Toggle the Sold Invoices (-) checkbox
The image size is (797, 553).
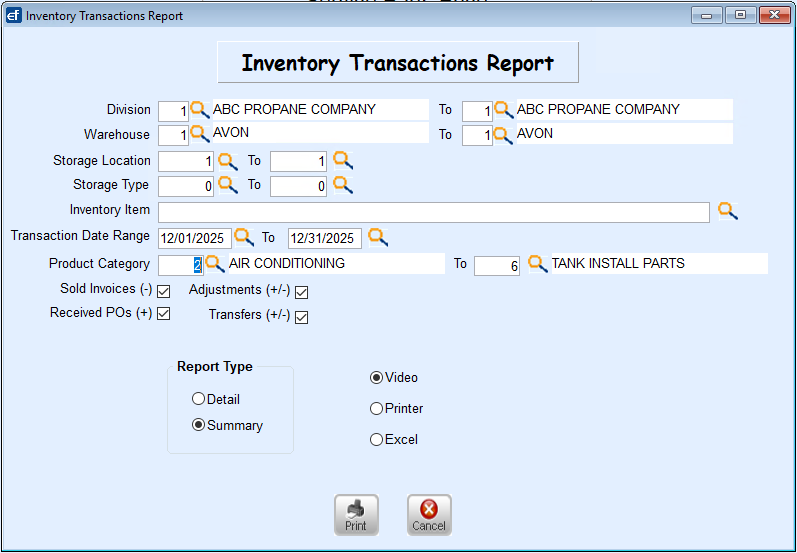(164, 291)
